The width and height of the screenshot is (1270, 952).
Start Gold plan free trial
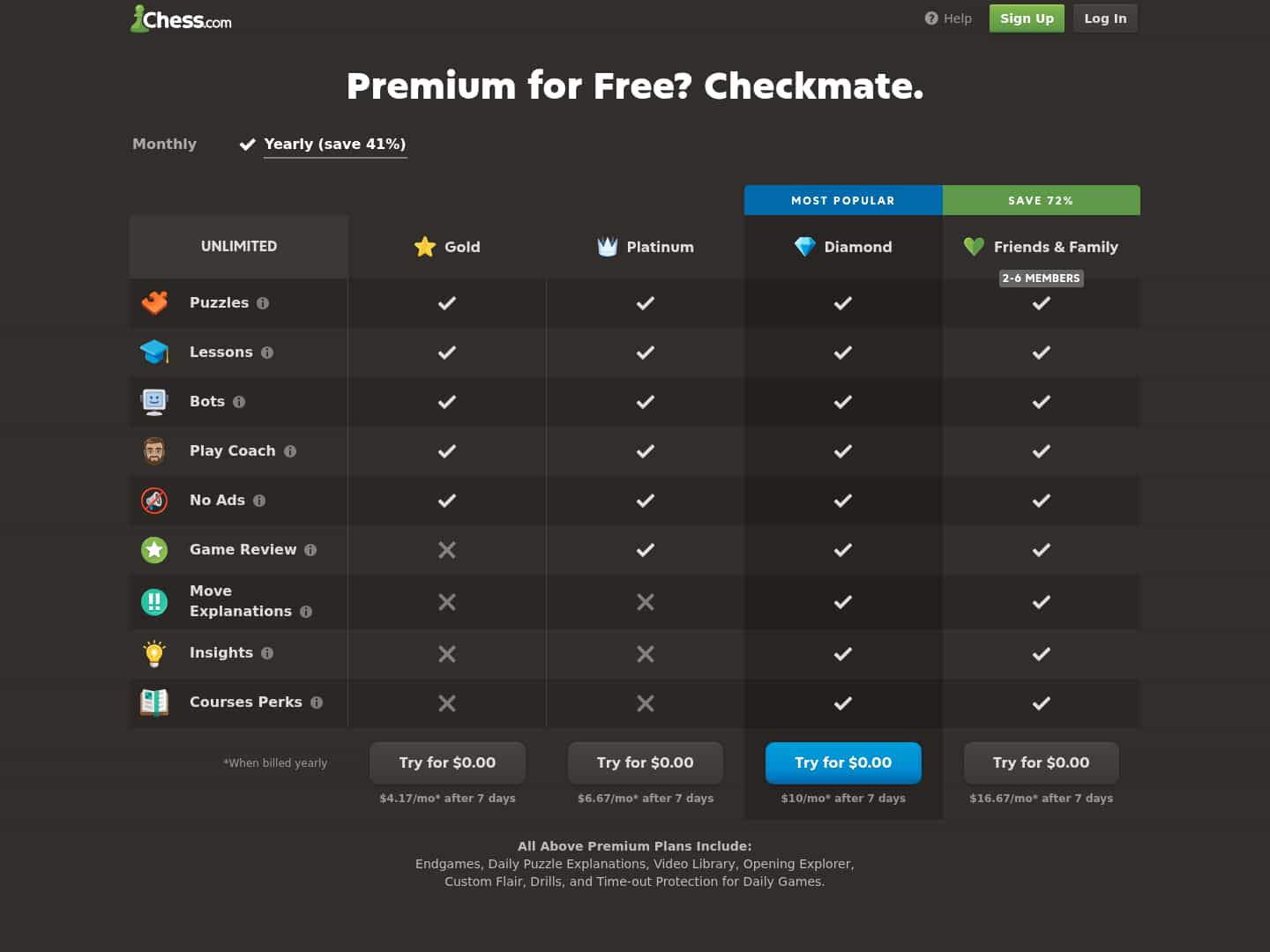click(x=447, y=762)
